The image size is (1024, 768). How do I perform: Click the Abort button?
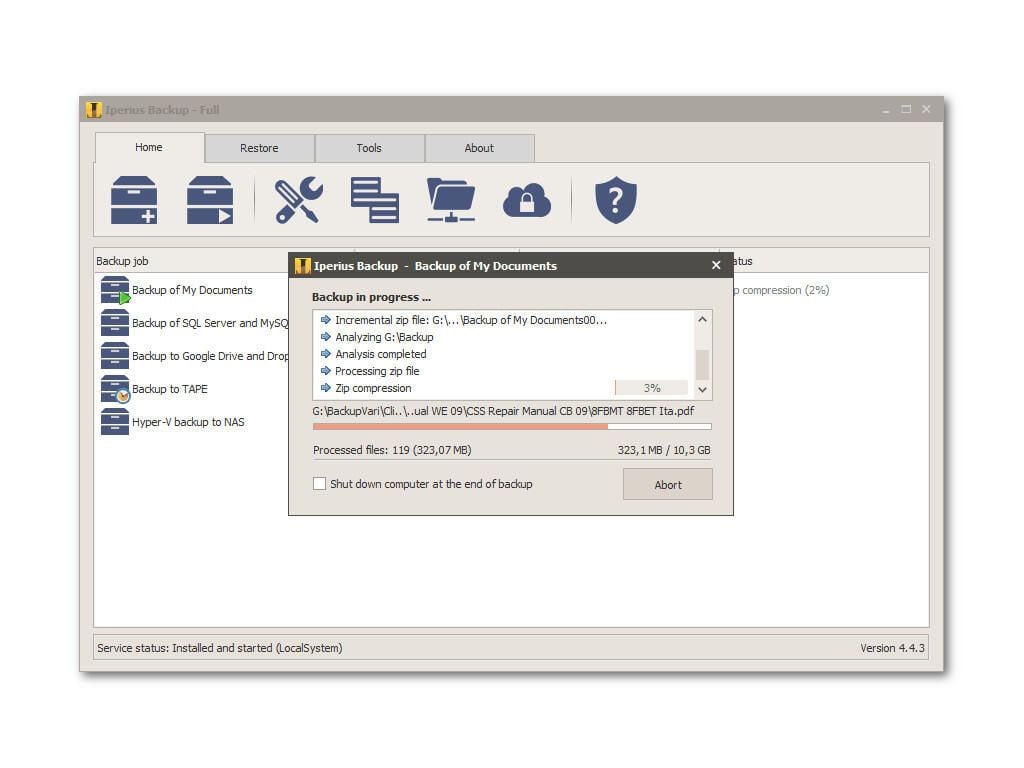pyautogui.click(x=667, y=485)
